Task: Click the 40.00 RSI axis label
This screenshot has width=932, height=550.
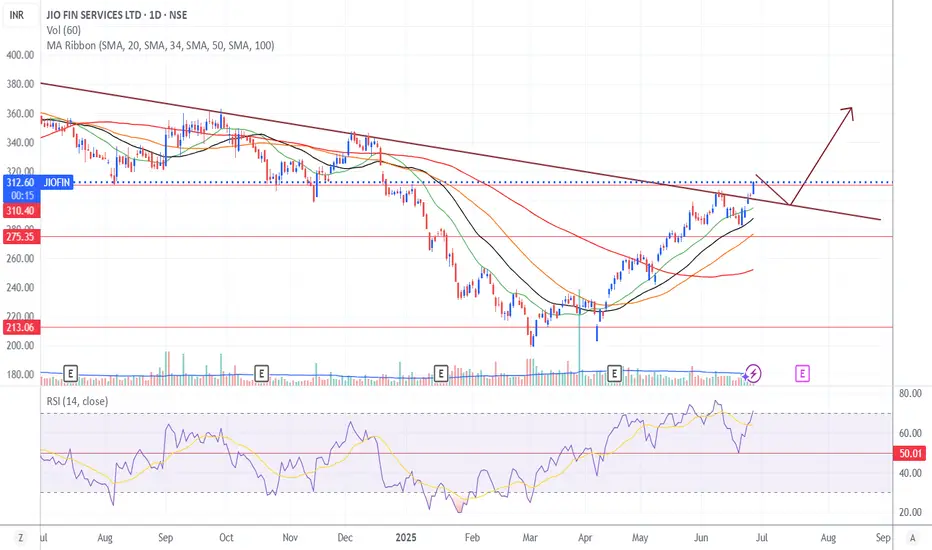Action: click(x=910, y=473)
